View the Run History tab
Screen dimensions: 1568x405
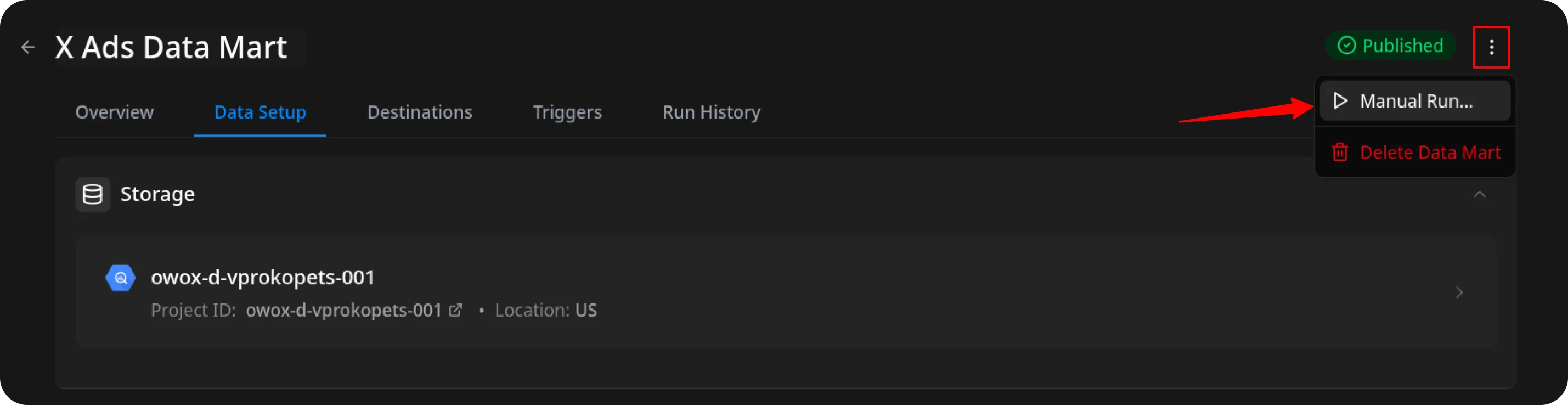tap(711, 112)
